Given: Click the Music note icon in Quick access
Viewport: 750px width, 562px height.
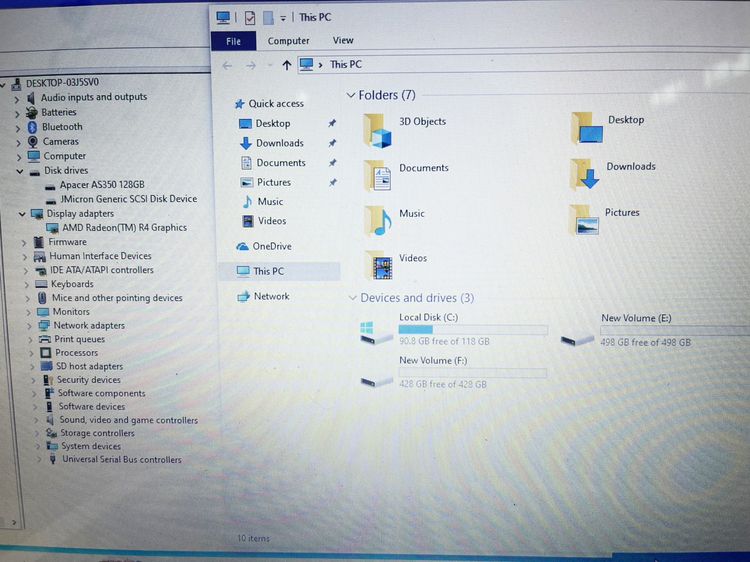Looking at the screenshot, I should point(247,202).
